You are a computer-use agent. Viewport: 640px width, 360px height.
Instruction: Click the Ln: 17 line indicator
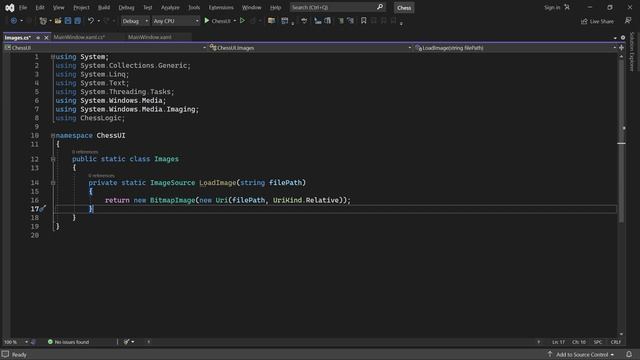tap(558, 342)
